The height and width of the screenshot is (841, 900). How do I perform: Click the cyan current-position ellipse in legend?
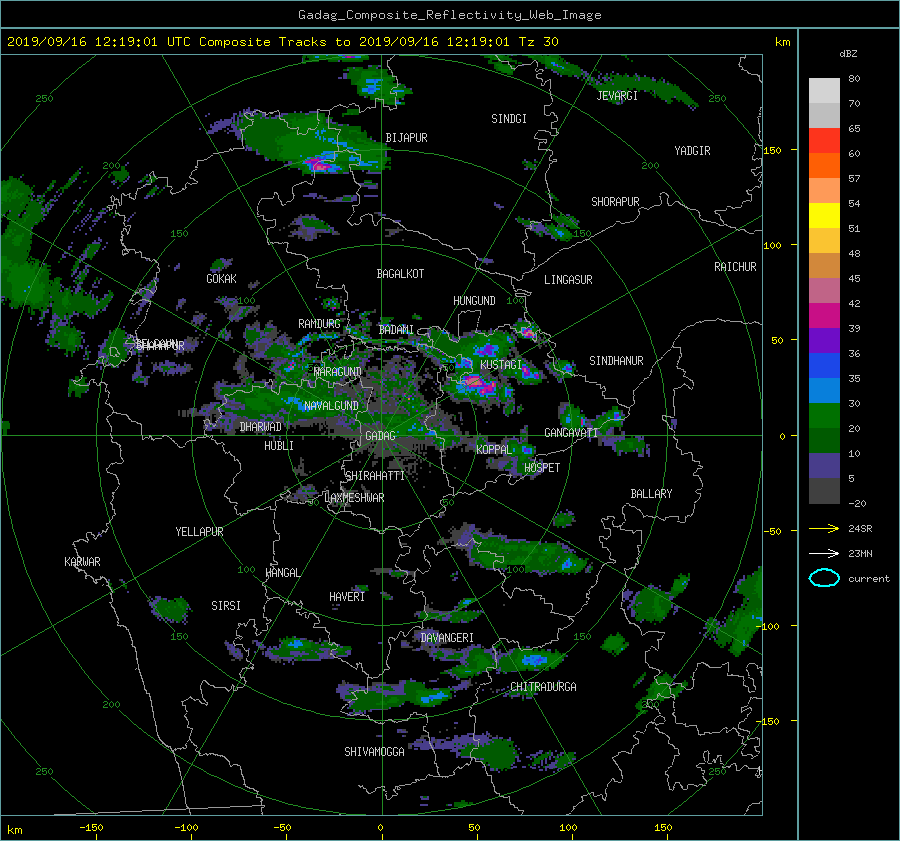pyautogui.click(x=824, y=578)
